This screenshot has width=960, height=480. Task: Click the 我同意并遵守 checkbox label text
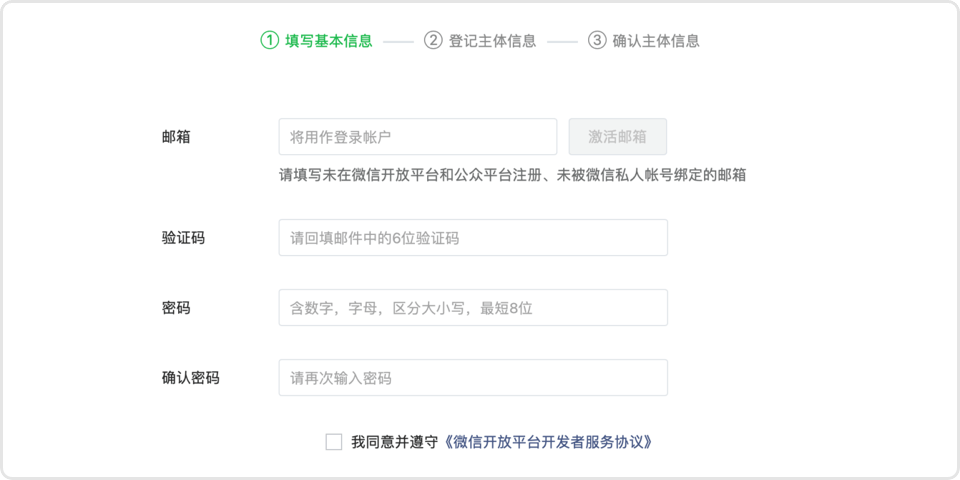click(x=395, y=442)
